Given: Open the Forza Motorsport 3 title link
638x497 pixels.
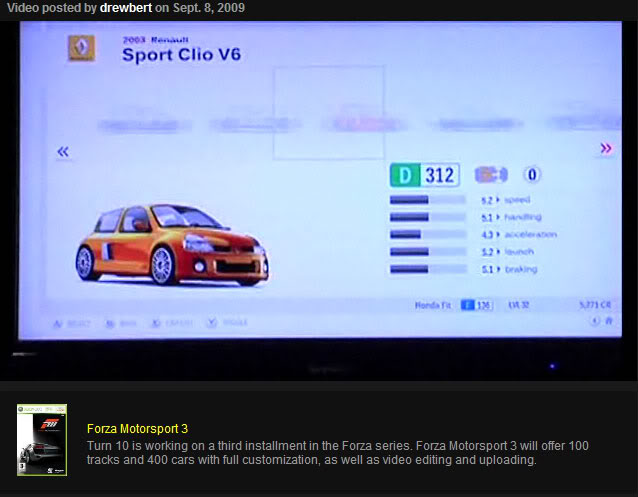Looking at the screenshot, I should (137, 428).
